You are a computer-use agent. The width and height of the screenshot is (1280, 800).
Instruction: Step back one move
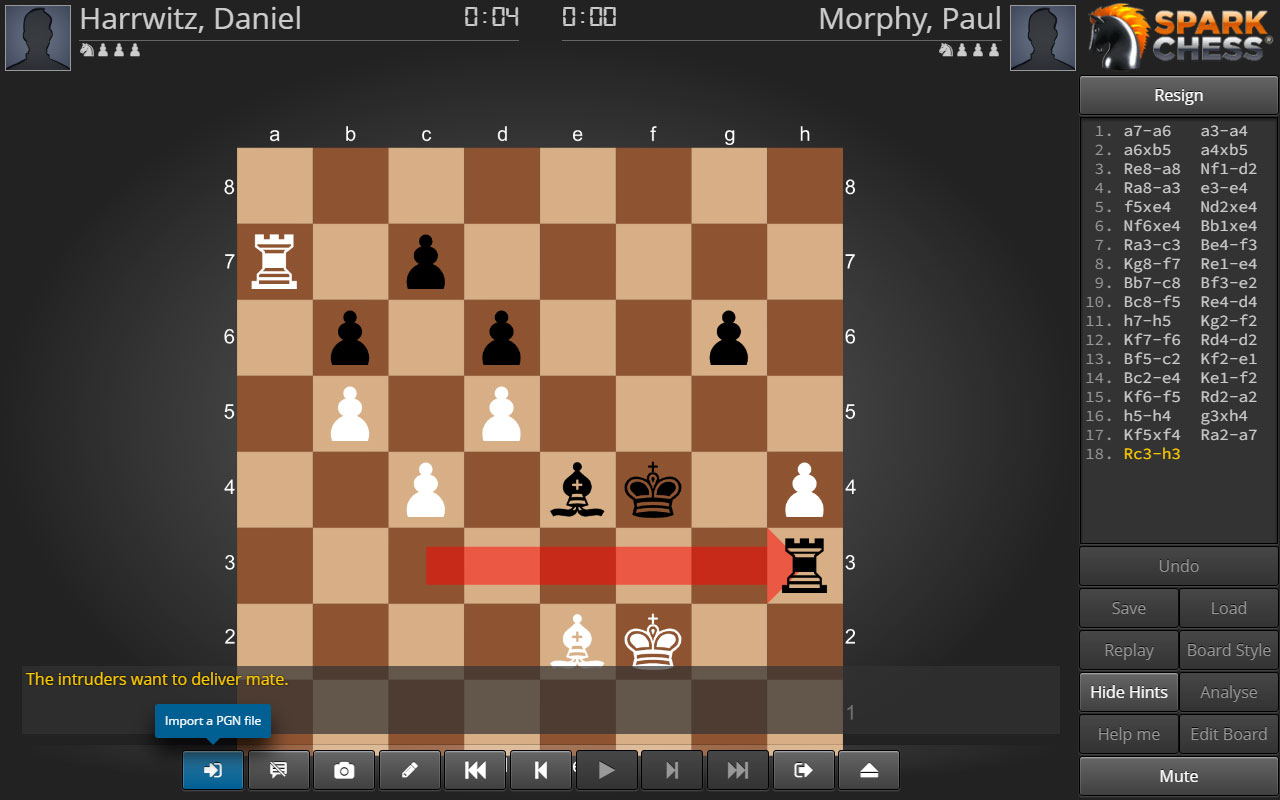pyautogui.click(x=540, y=770)
